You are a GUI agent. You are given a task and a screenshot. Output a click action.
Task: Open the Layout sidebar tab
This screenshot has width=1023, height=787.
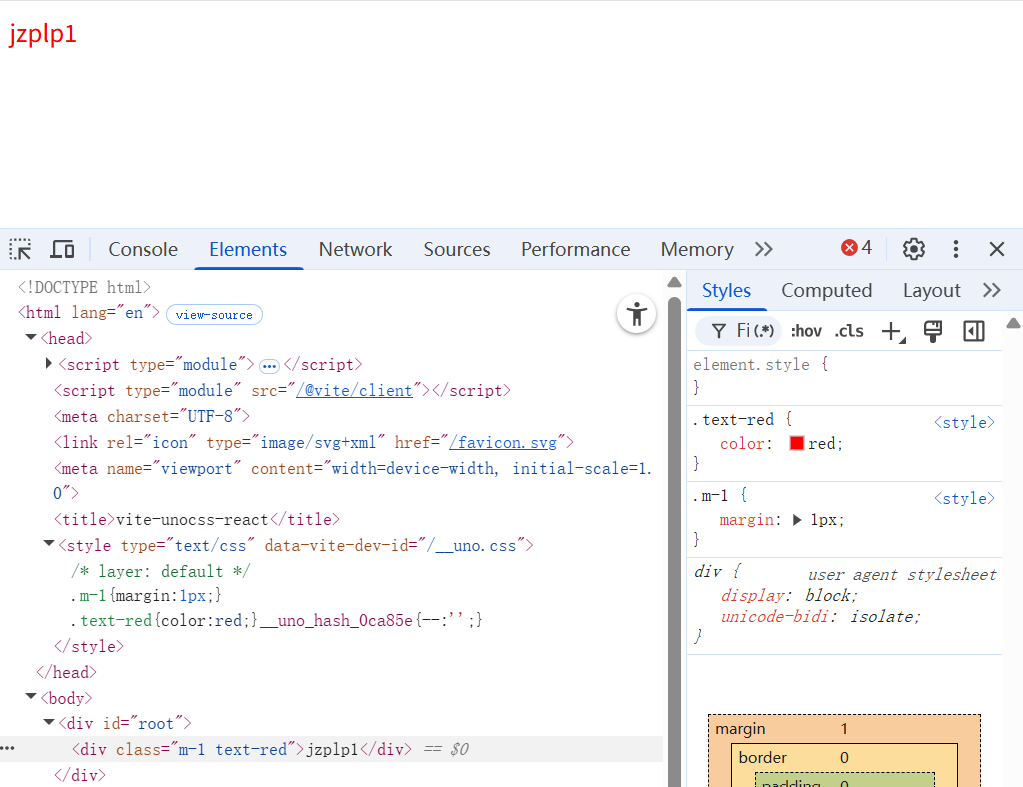pos(931,290)
